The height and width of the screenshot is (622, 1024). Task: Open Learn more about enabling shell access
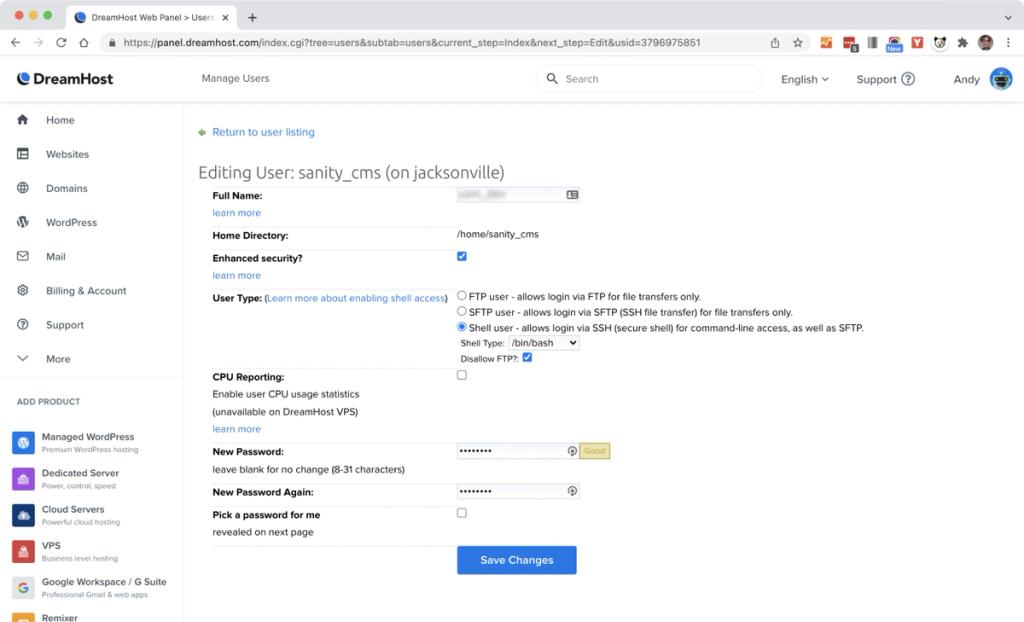coord(357,298)
